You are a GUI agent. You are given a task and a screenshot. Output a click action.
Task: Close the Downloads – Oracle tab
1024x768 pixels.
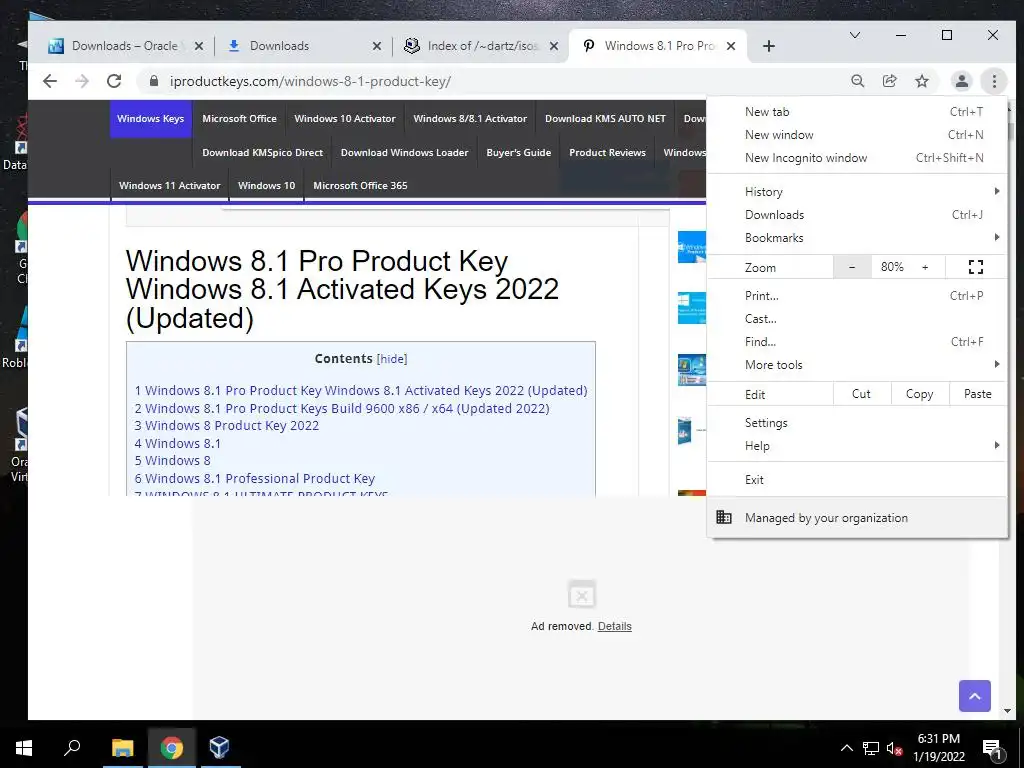(199, 46)
